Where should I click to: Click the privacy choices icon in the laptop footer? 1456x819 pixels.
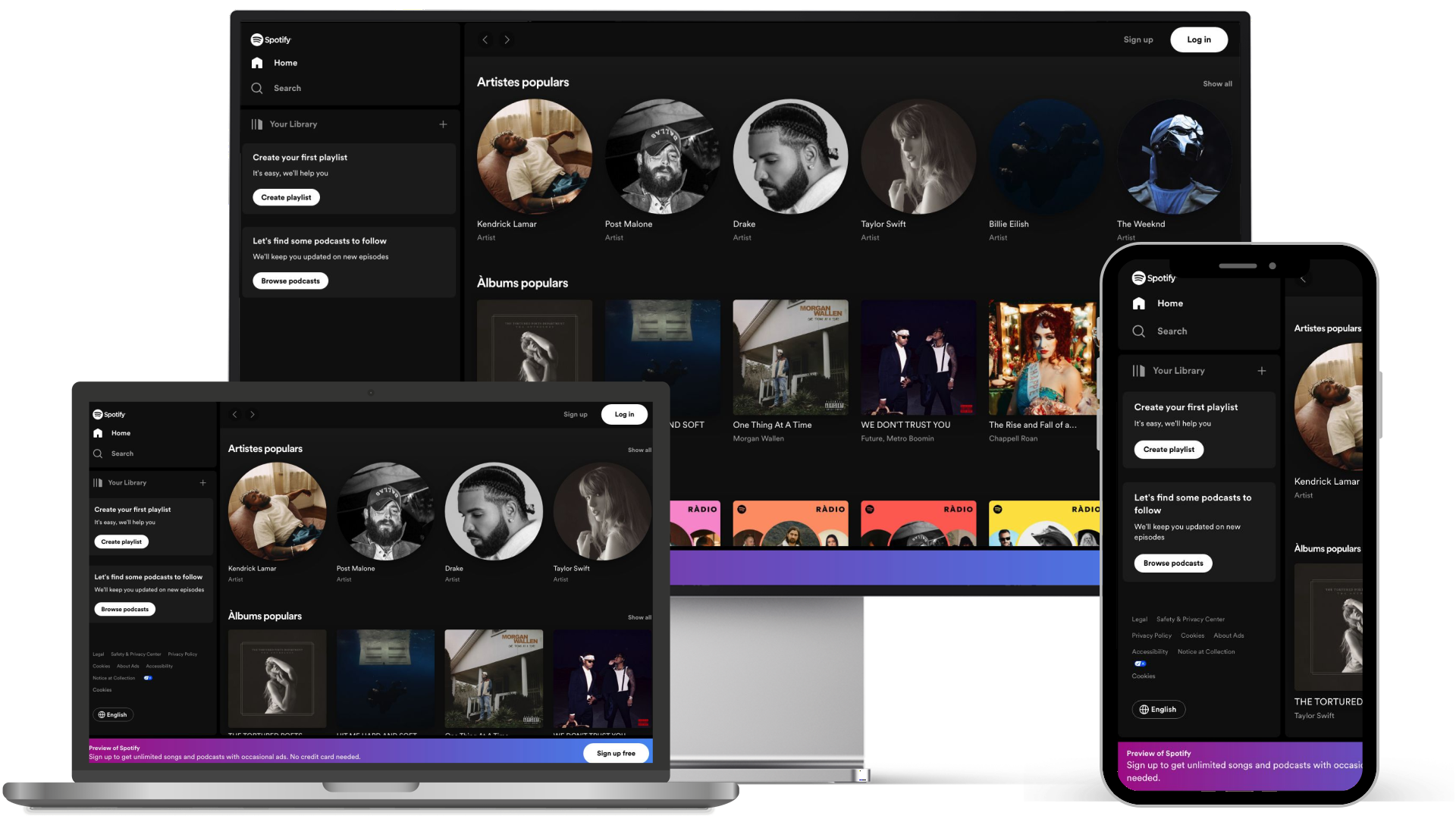148,678
